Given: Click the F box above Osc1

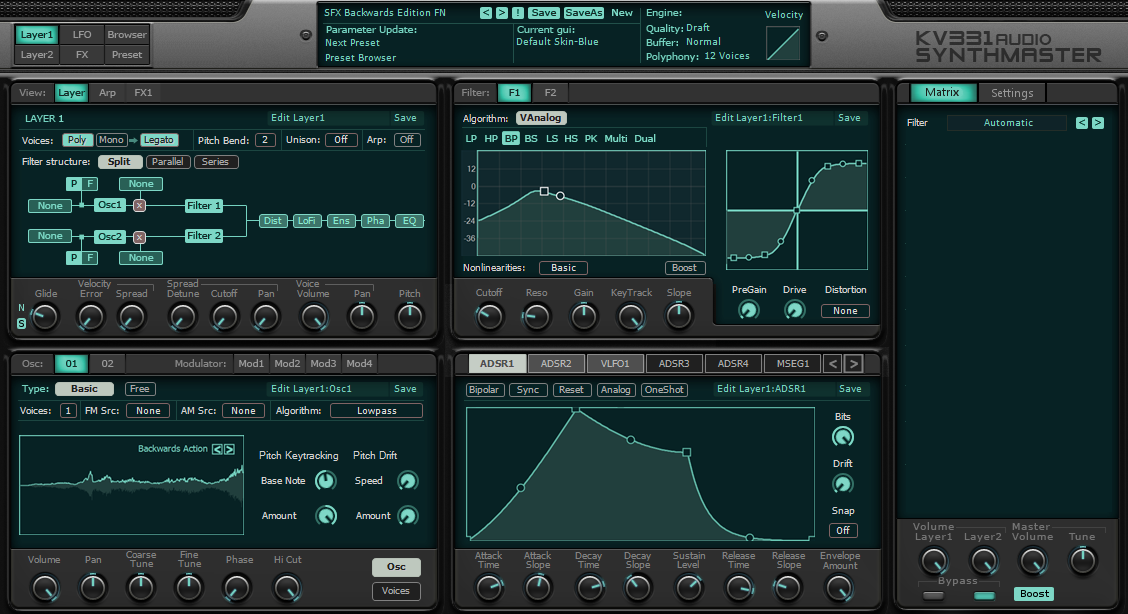Looking at the screenshot, I should [x=90, y=184].
